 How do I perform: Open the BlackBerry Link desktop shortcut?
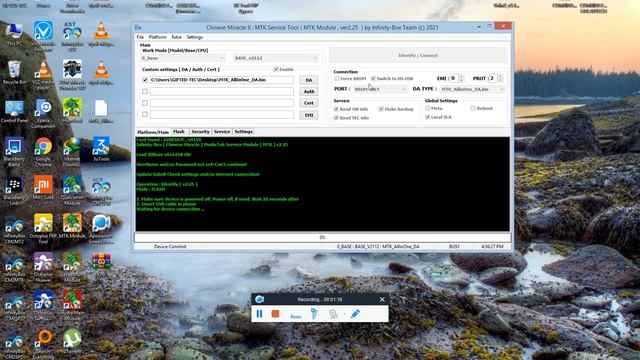[14, 190]
